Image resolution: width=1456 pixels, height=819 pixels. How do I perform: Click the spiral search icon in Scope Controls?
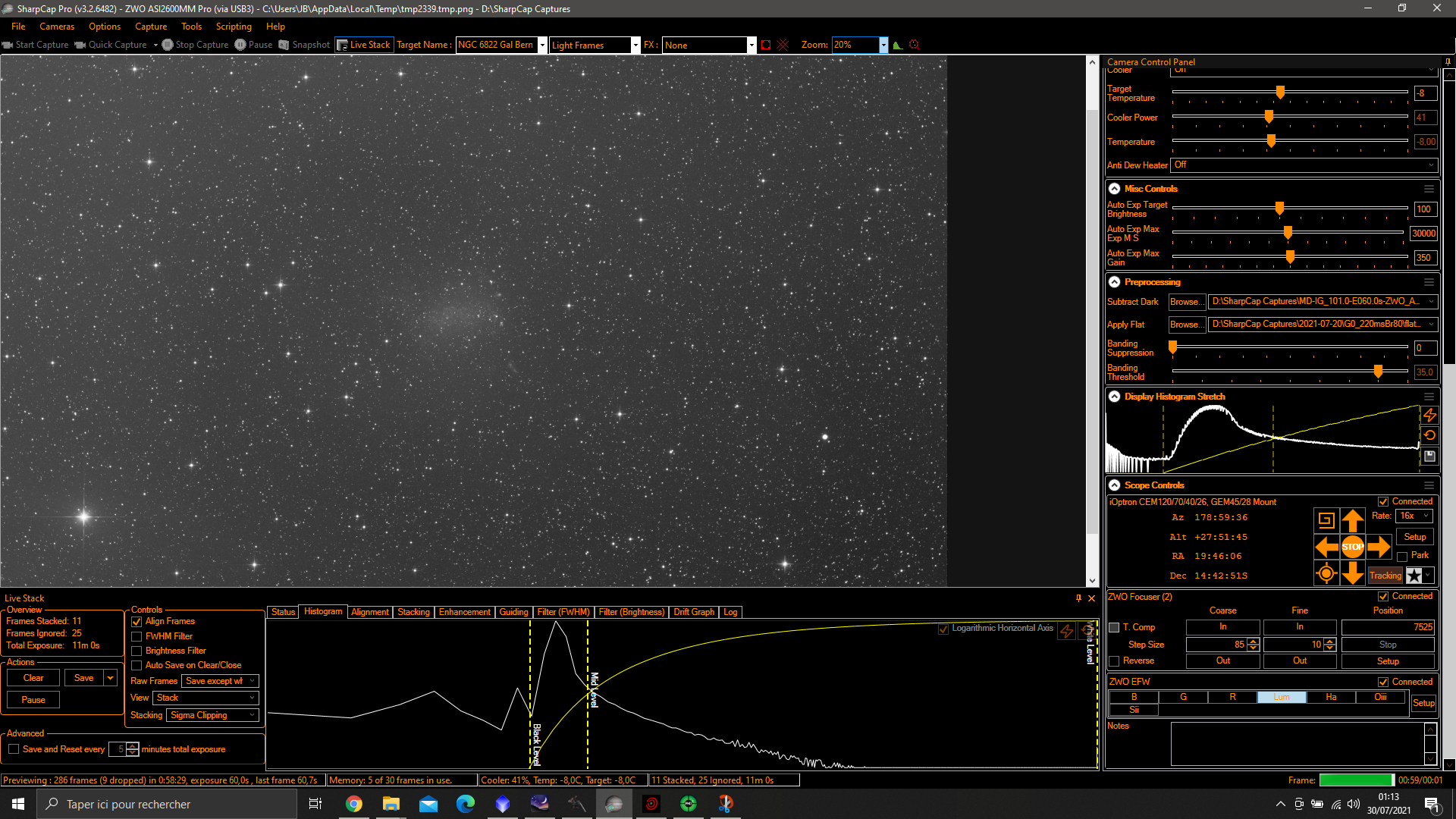point(1326,520)
